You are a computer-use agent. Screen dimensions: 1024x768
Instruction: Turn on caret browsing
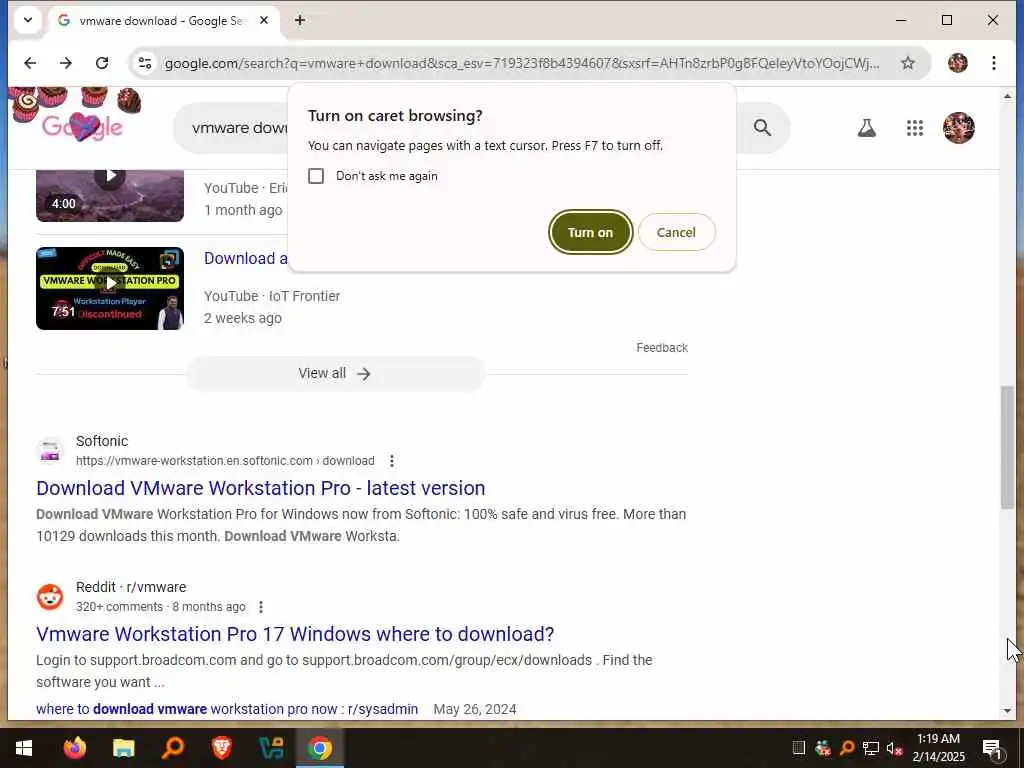tap(590, 232)
